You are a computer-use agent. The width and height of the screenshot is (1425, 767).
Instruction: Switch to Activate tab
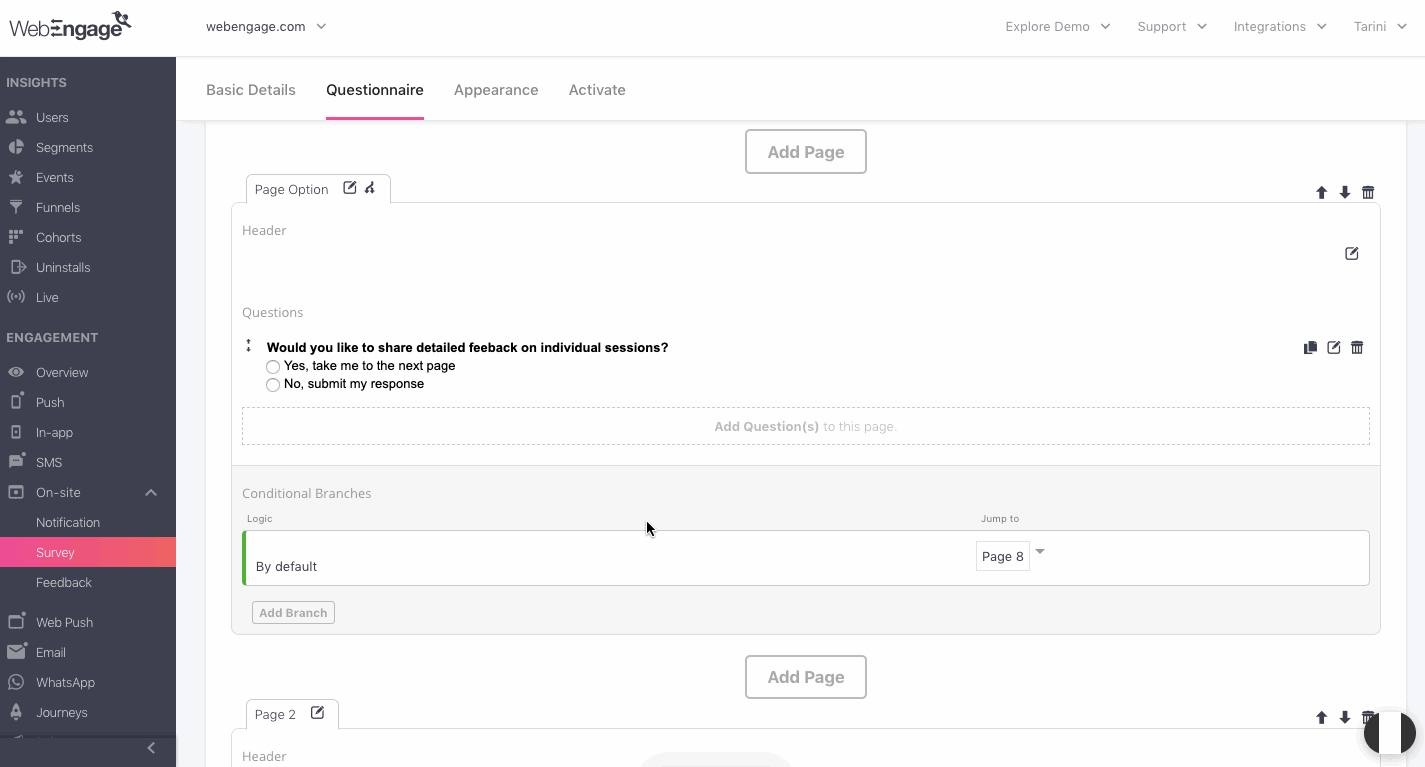pos(597,90)
